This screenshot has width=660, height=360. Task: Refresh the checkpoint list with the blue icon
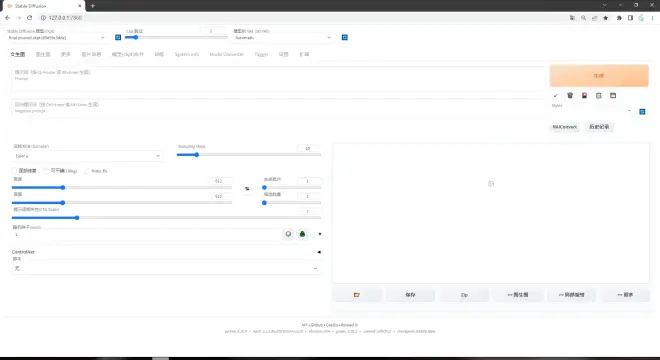[118, 37]
